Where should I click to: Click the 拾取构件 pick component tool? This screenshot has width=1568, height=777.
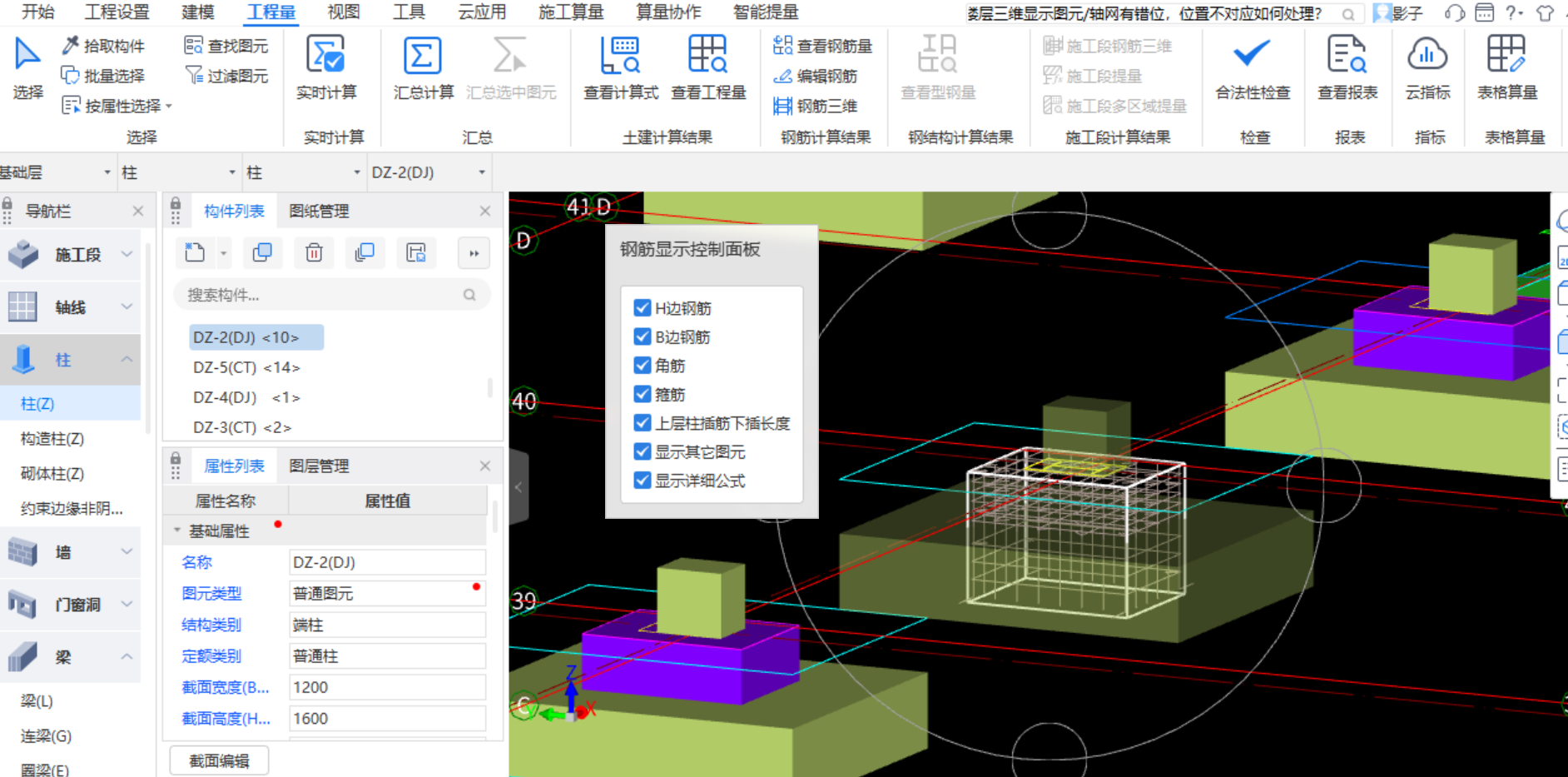click(104, 46)
